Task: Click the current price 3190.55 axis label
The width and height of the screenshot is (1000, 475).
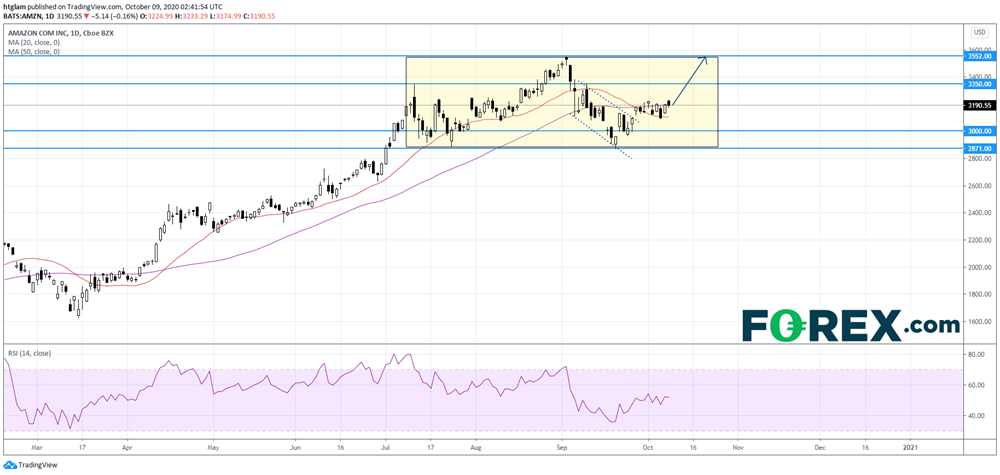Action: 978,105
